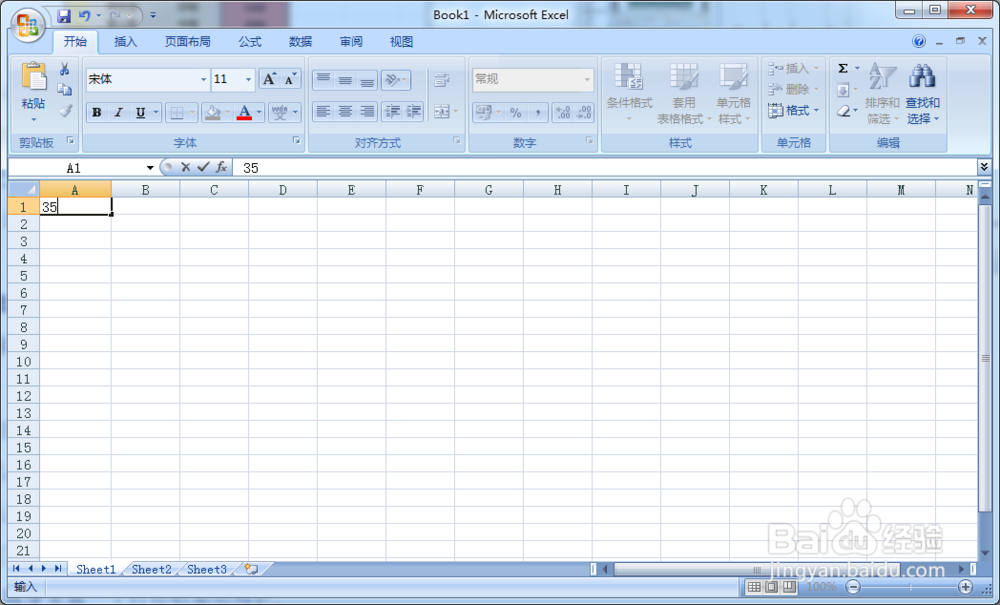1000x605 pixels.
Task: Decrease font size with small A
Action: 290,79
